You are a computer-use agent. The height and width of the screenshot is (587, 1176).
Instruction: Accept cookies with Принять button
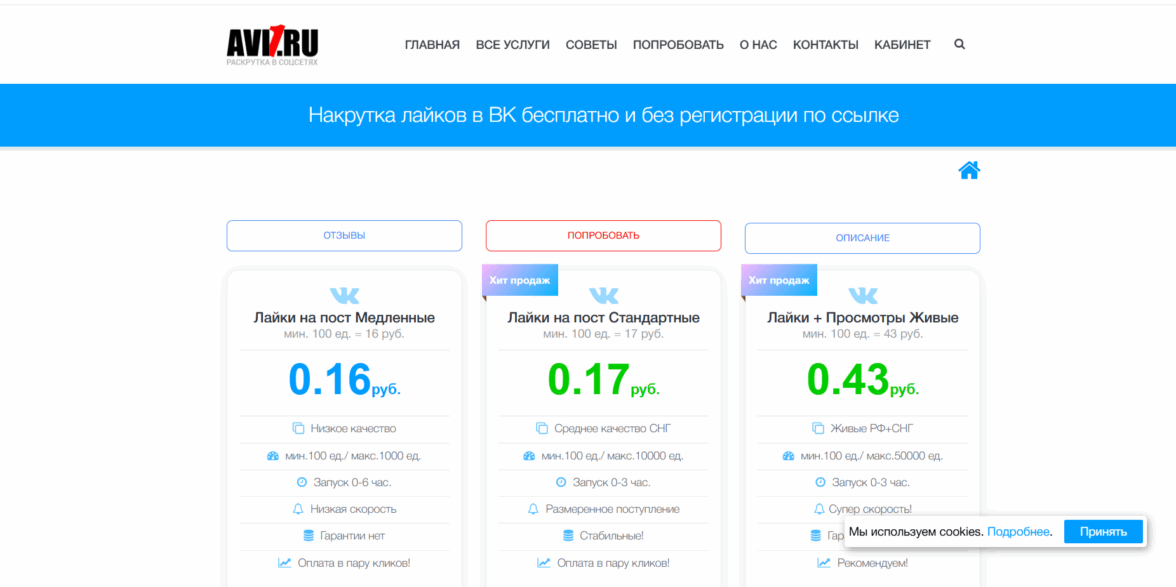click(x=1103, y=532)
